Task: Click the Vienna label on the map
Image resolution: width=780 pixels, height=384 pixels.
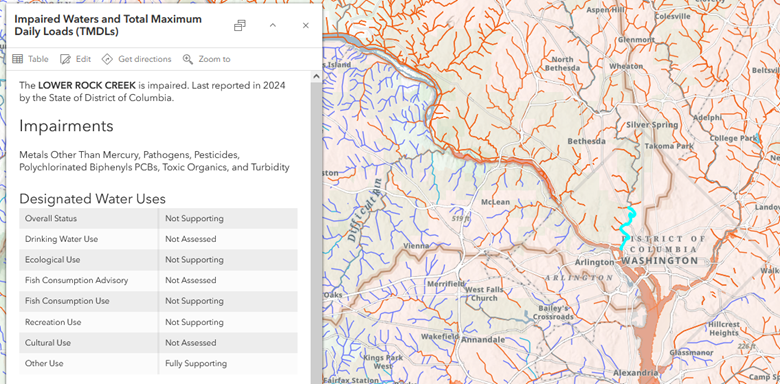Action: coord(417,246)
